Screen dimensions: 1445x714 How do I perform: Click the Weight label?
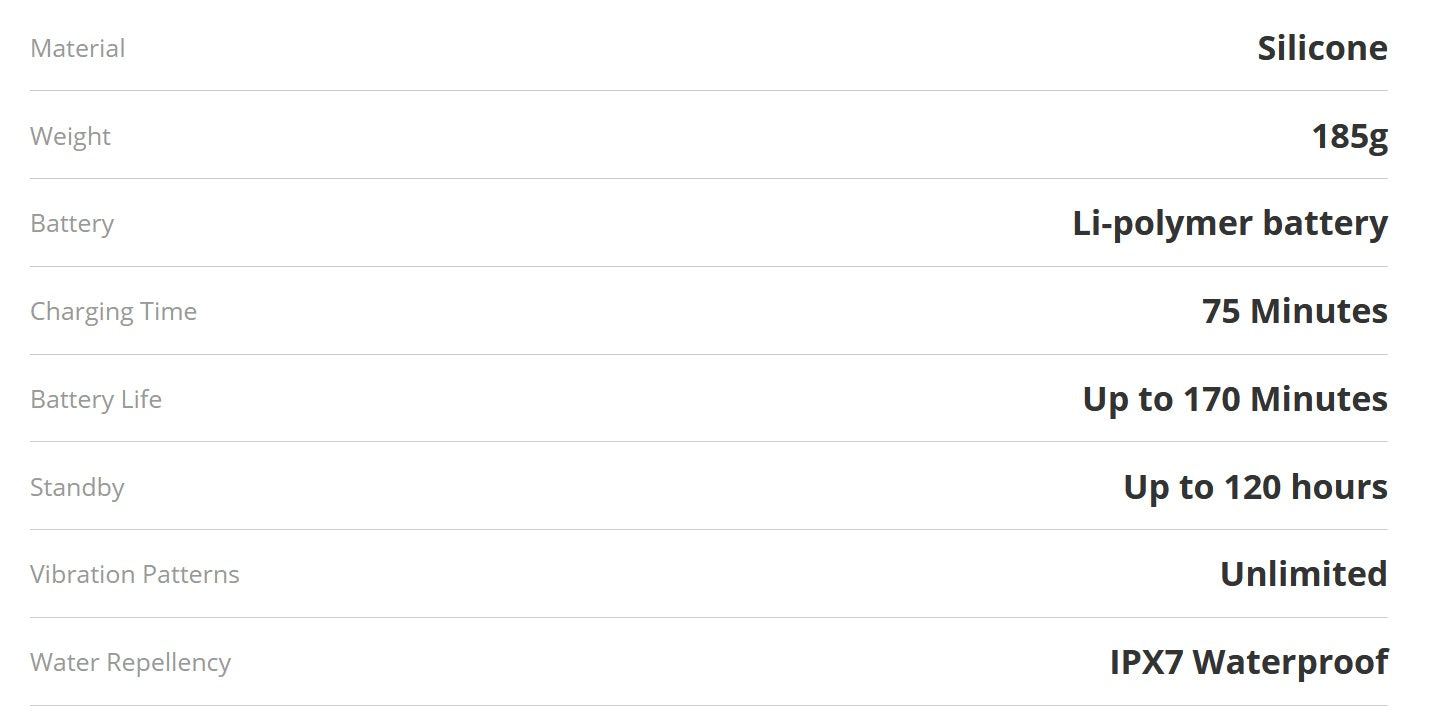(x=70, y=136)
